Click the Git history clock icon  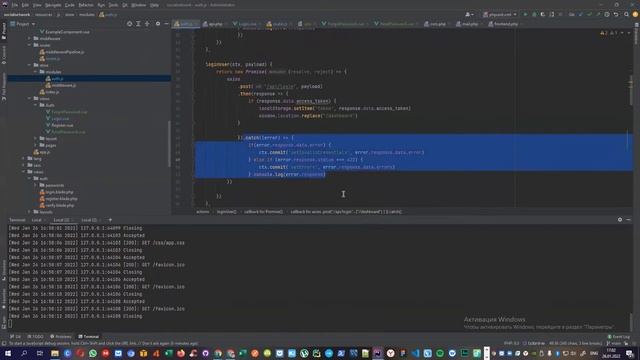pos(607,14)
